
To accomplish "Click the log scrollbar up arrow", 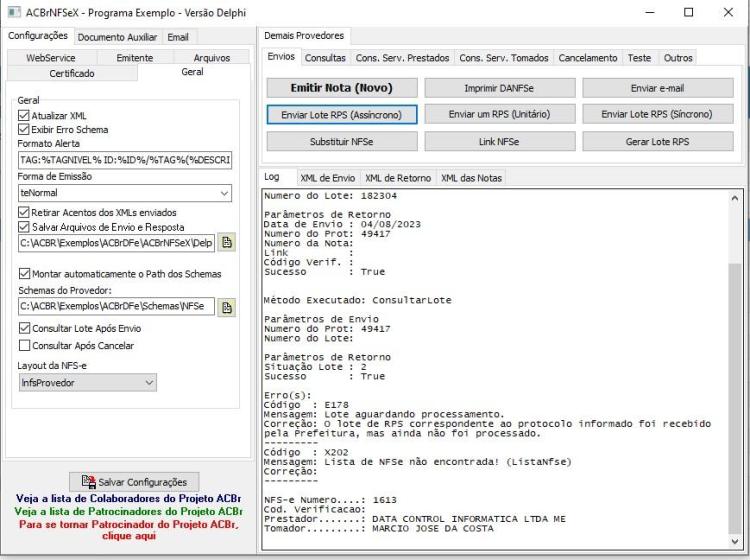I will click(735, 198).
